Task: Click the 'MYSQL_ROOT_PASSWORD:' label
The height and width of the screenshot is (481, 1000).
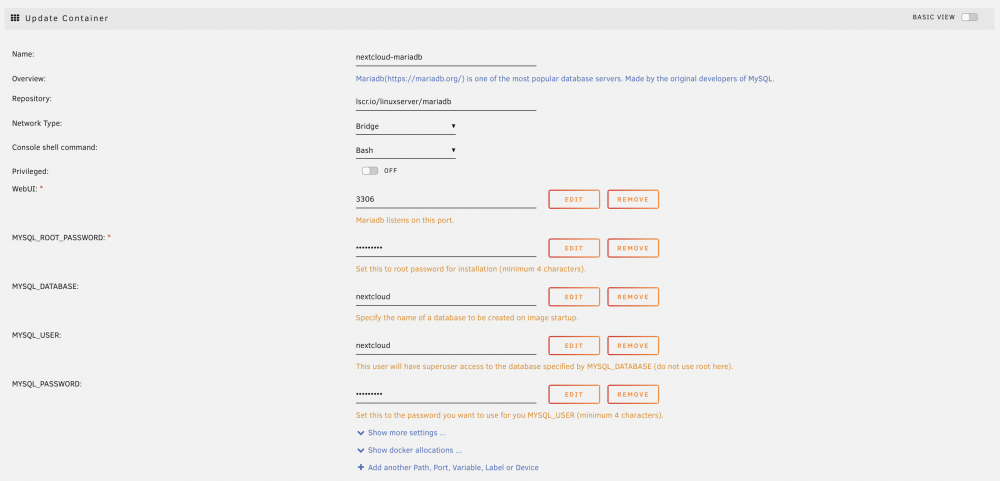Action: (58, 237)
